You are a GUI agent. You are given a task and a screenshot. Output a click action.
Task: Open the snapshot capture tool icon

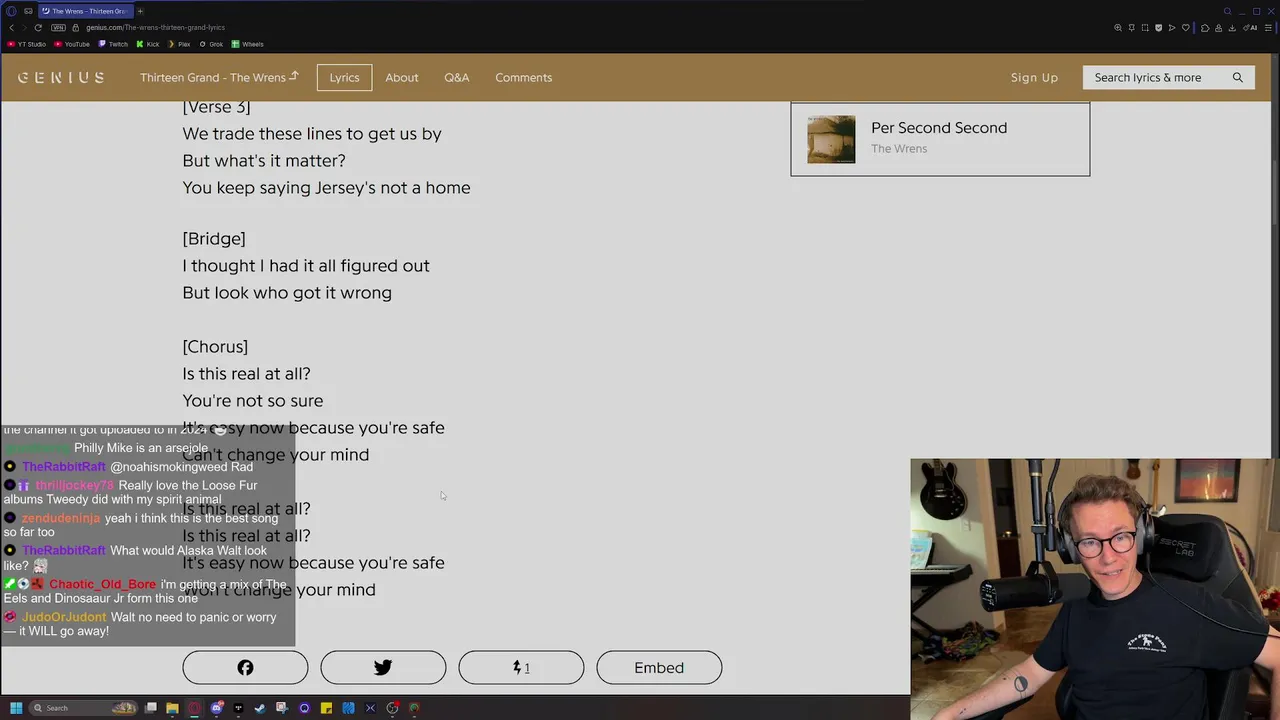[x=1145, y=27]
